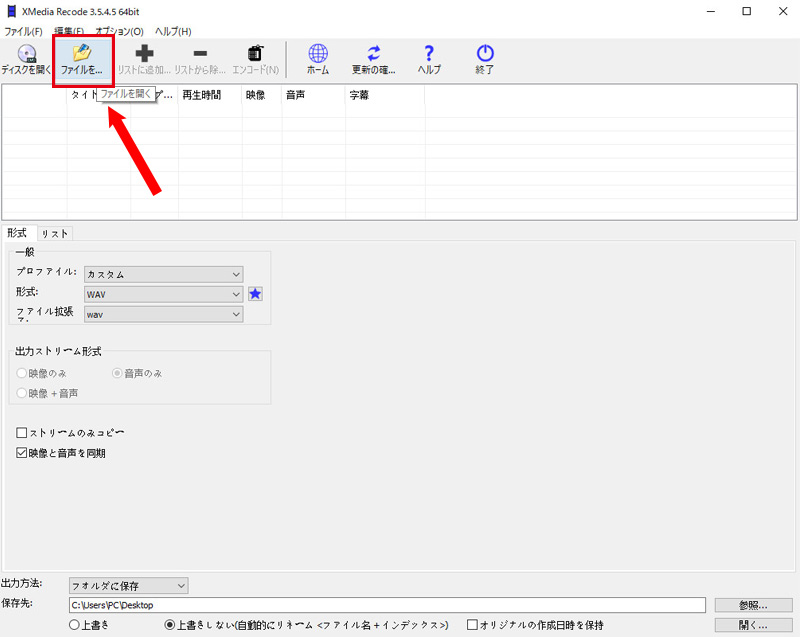Click the Open Disc (ディスクを開く) icon
The height and width of the screenshot is (637, 800).
[x=27, y=53]
